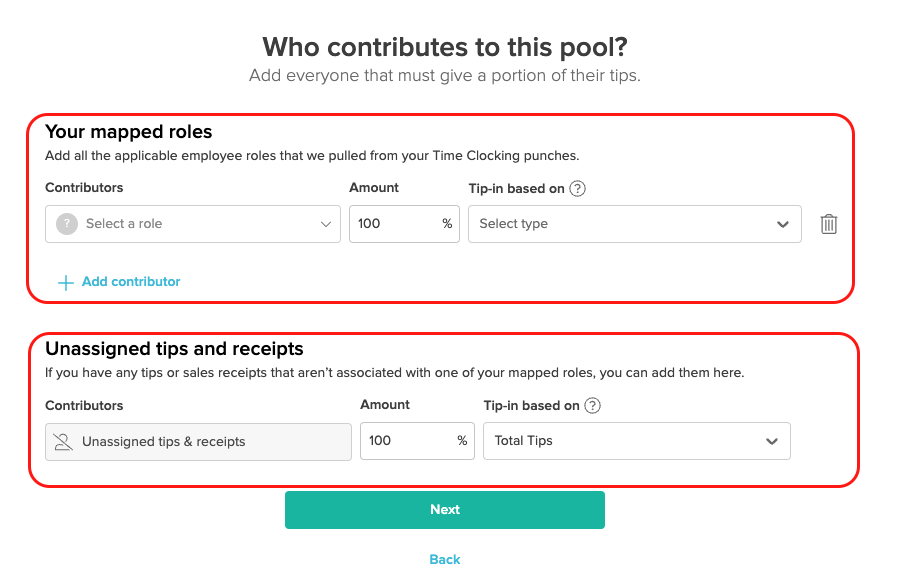Click the percent sign in mapped roles amount

pyautogui.click(x=447, y=224)
